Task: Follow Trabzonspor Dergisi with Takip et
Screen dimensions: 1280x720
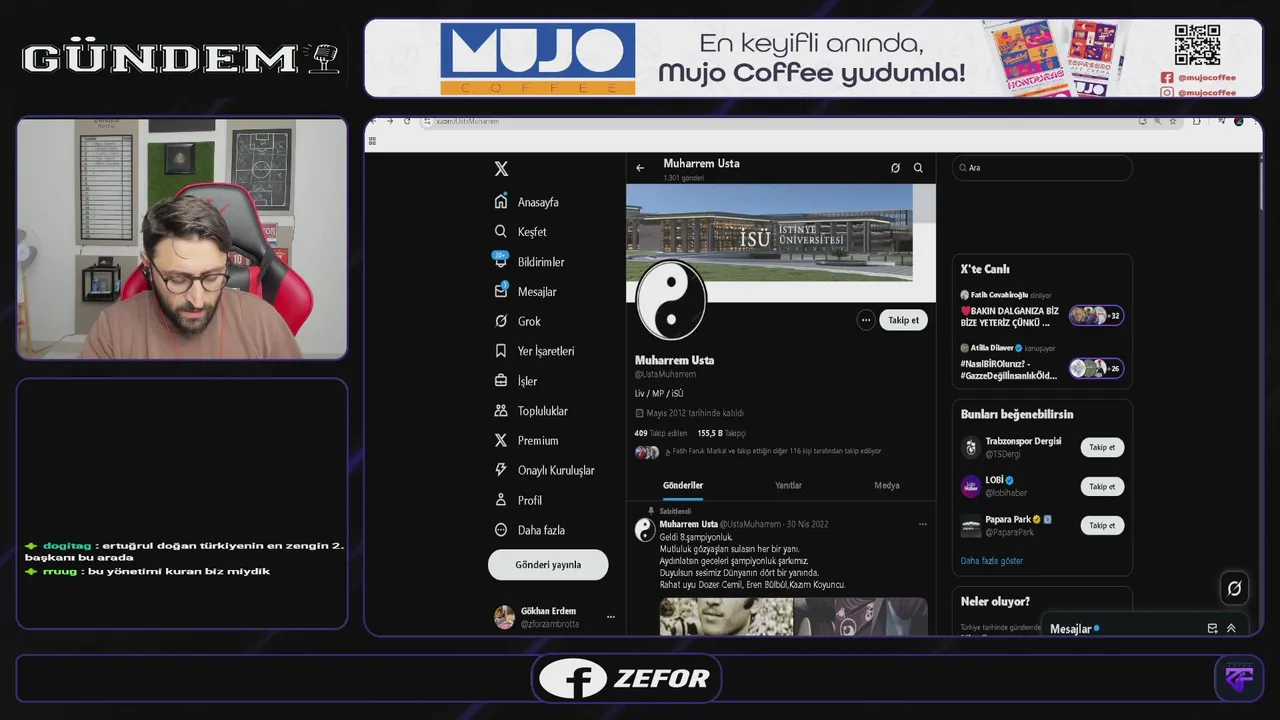Action: 1102,447
